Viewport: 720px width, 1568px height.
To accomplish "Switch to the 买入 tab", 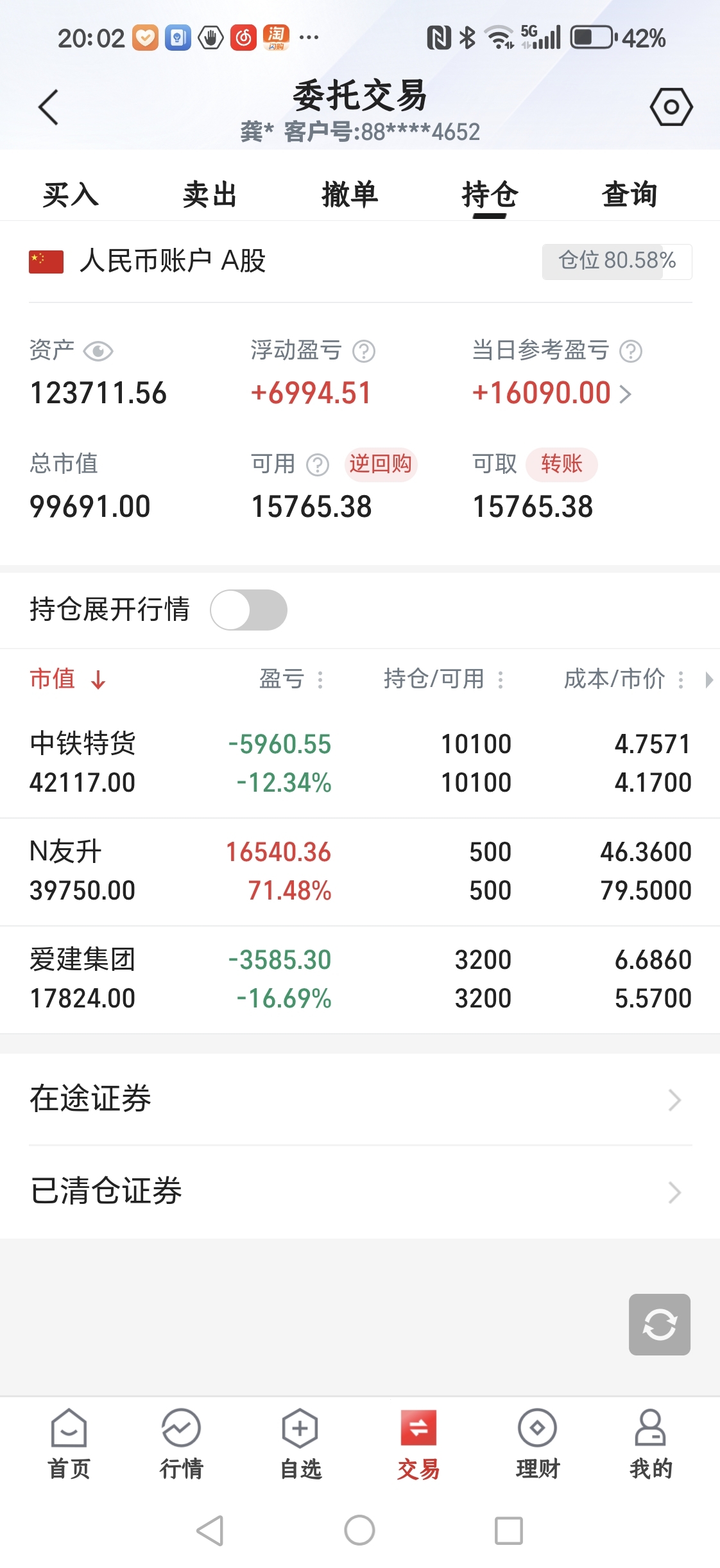I will click(71, 194).
